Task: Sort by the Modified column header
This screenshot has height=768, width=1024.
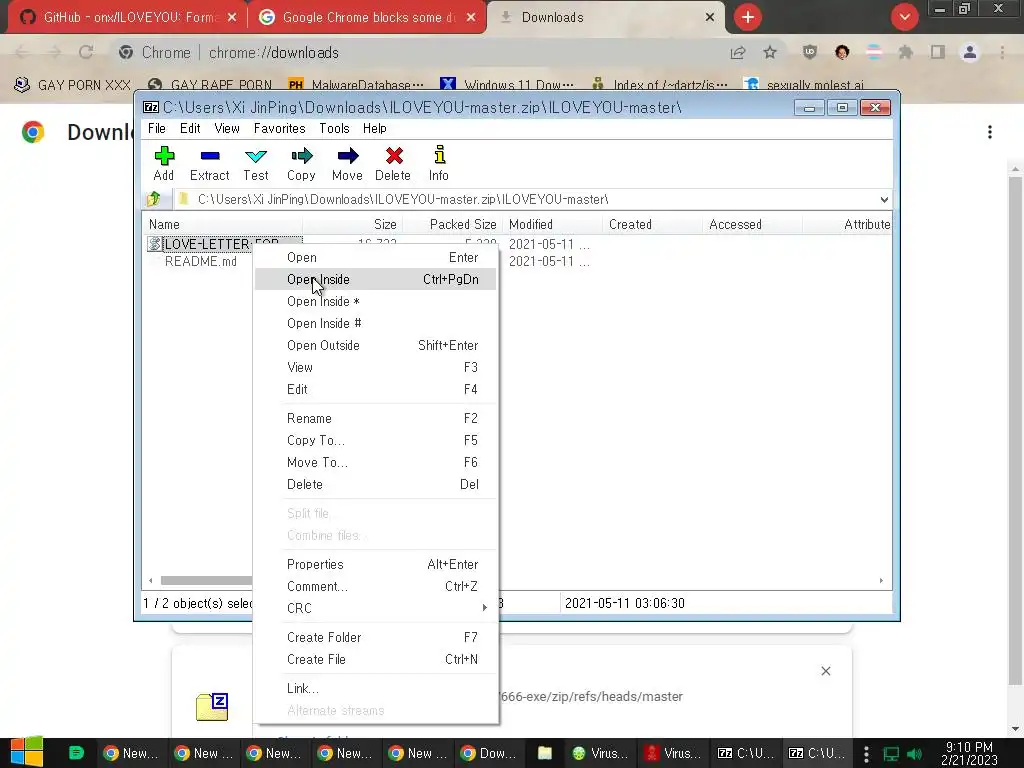Action: tap(552, 224)
